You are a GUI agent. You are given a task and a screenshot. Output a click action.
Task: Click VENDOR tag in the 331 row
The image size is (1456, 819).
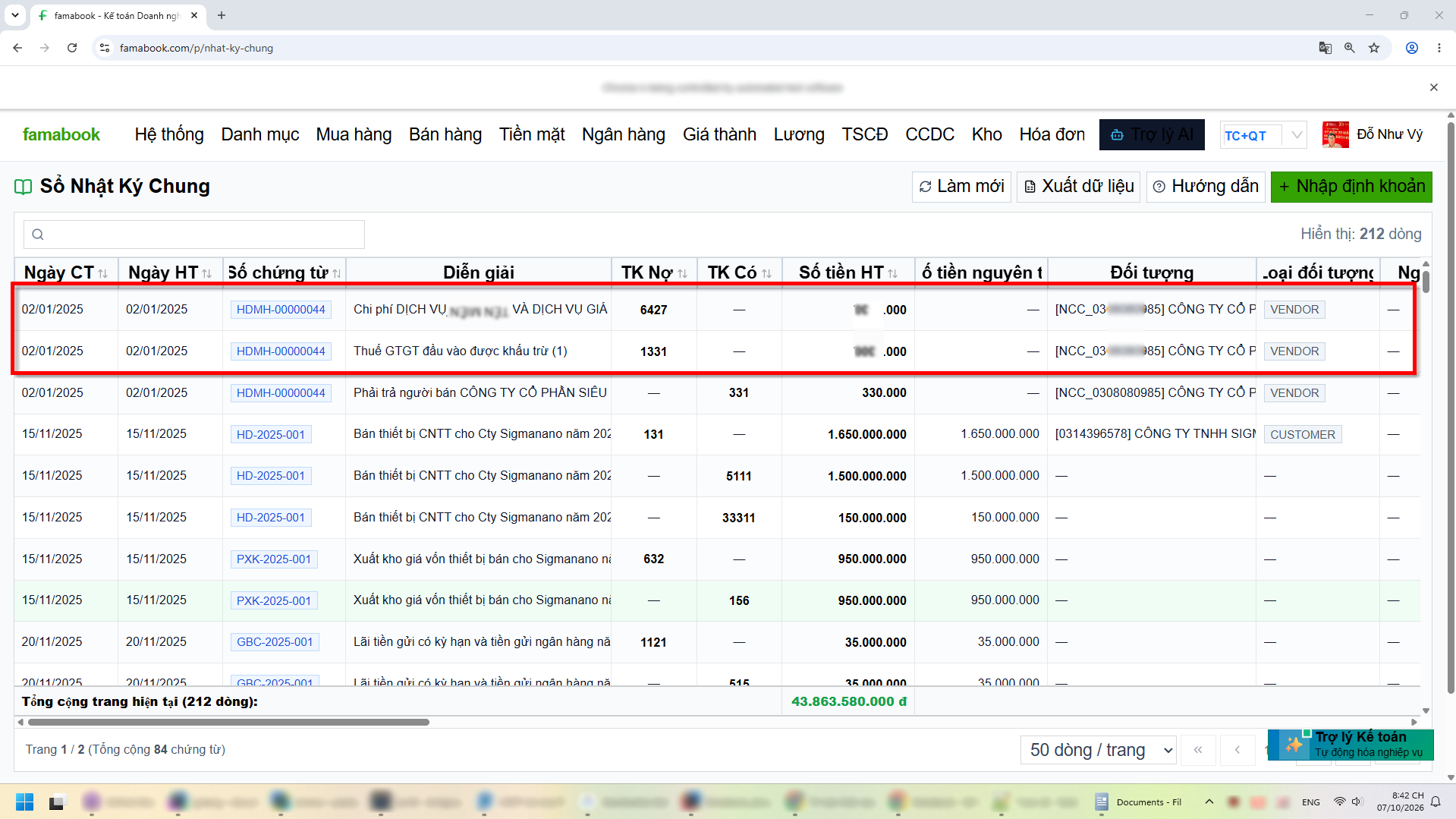1294,393
